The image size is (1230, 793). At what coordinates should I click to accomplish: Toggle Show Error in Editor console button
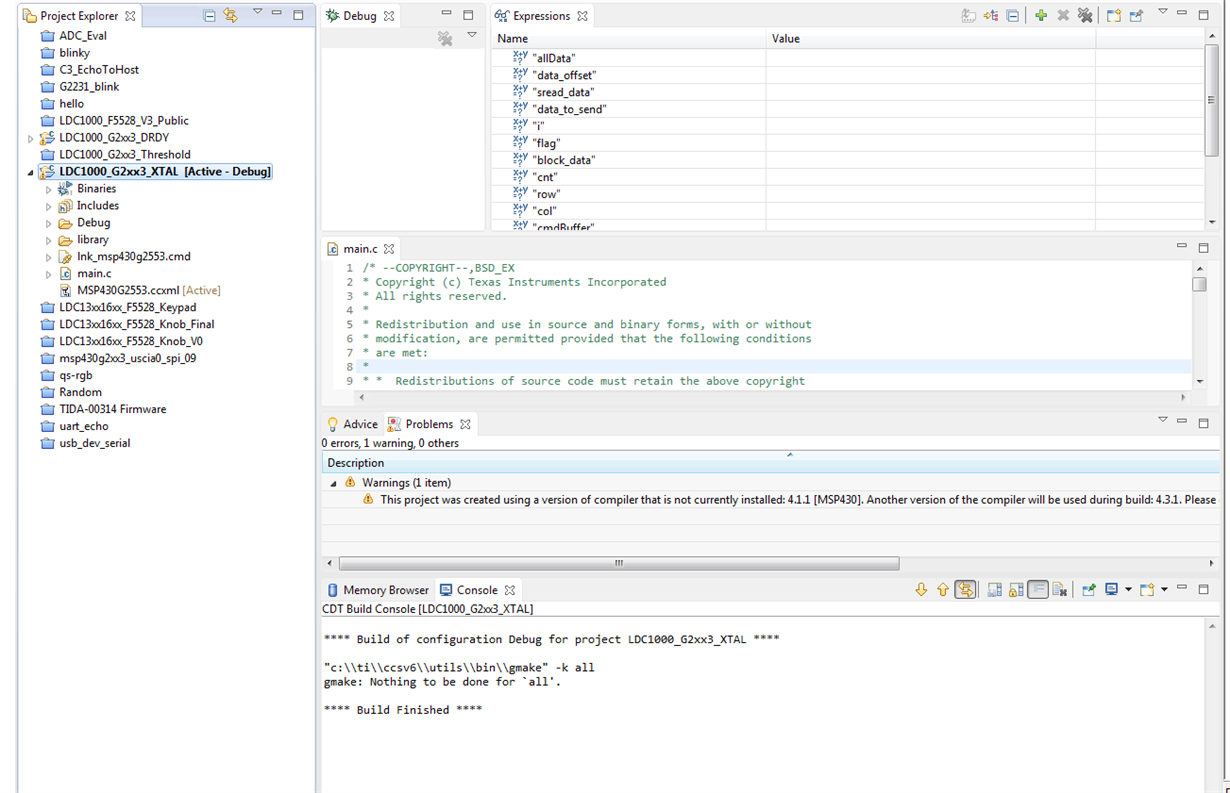(x=965, y=590)
